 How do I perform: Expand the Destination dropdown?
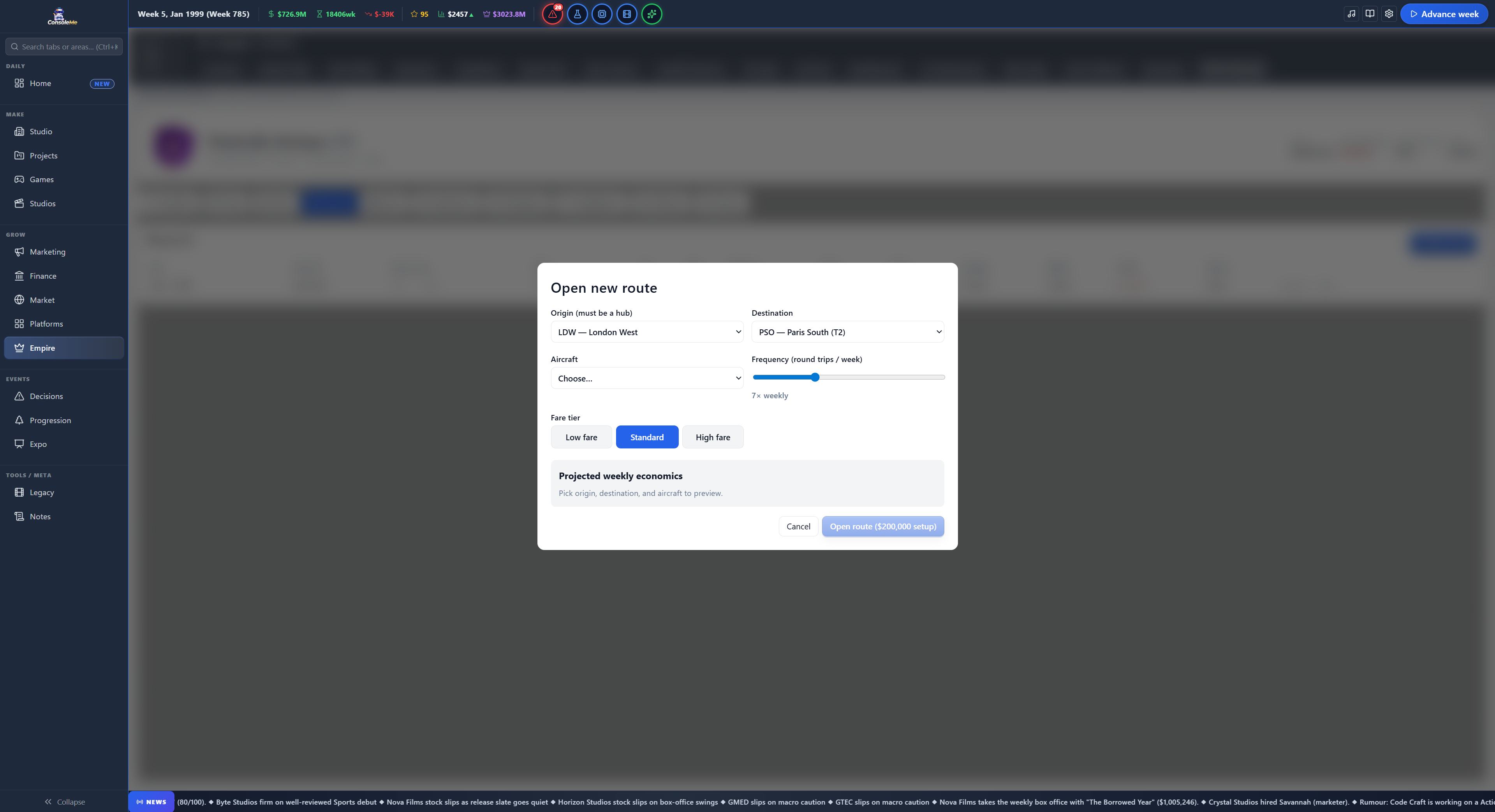point(848,332)
